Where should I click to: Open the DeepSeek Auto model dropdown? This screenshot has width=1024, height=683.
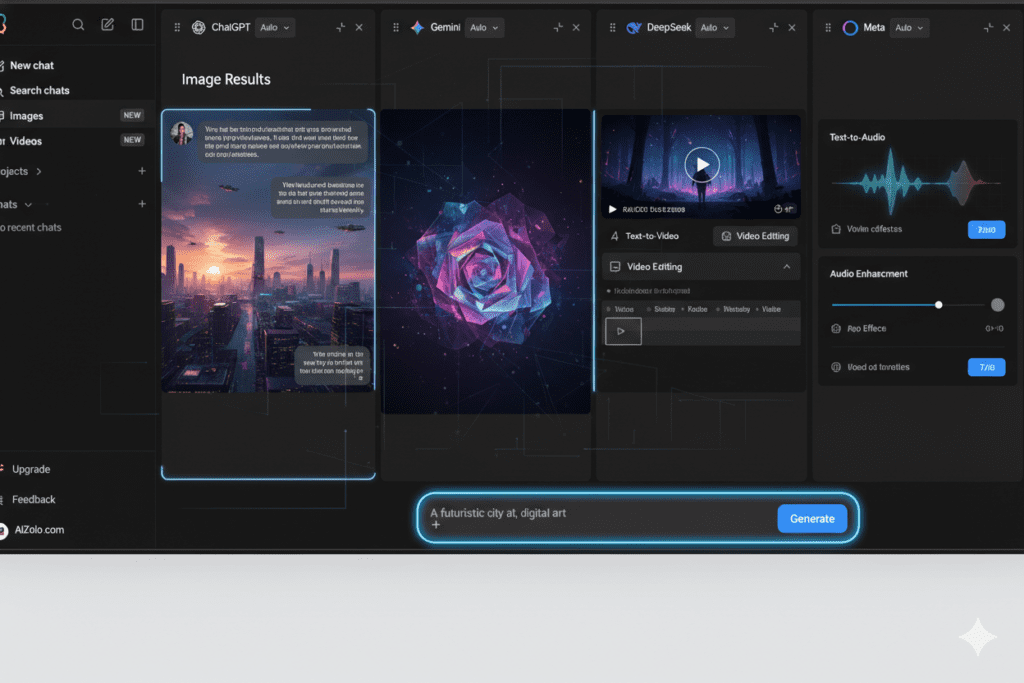[714, 28]
